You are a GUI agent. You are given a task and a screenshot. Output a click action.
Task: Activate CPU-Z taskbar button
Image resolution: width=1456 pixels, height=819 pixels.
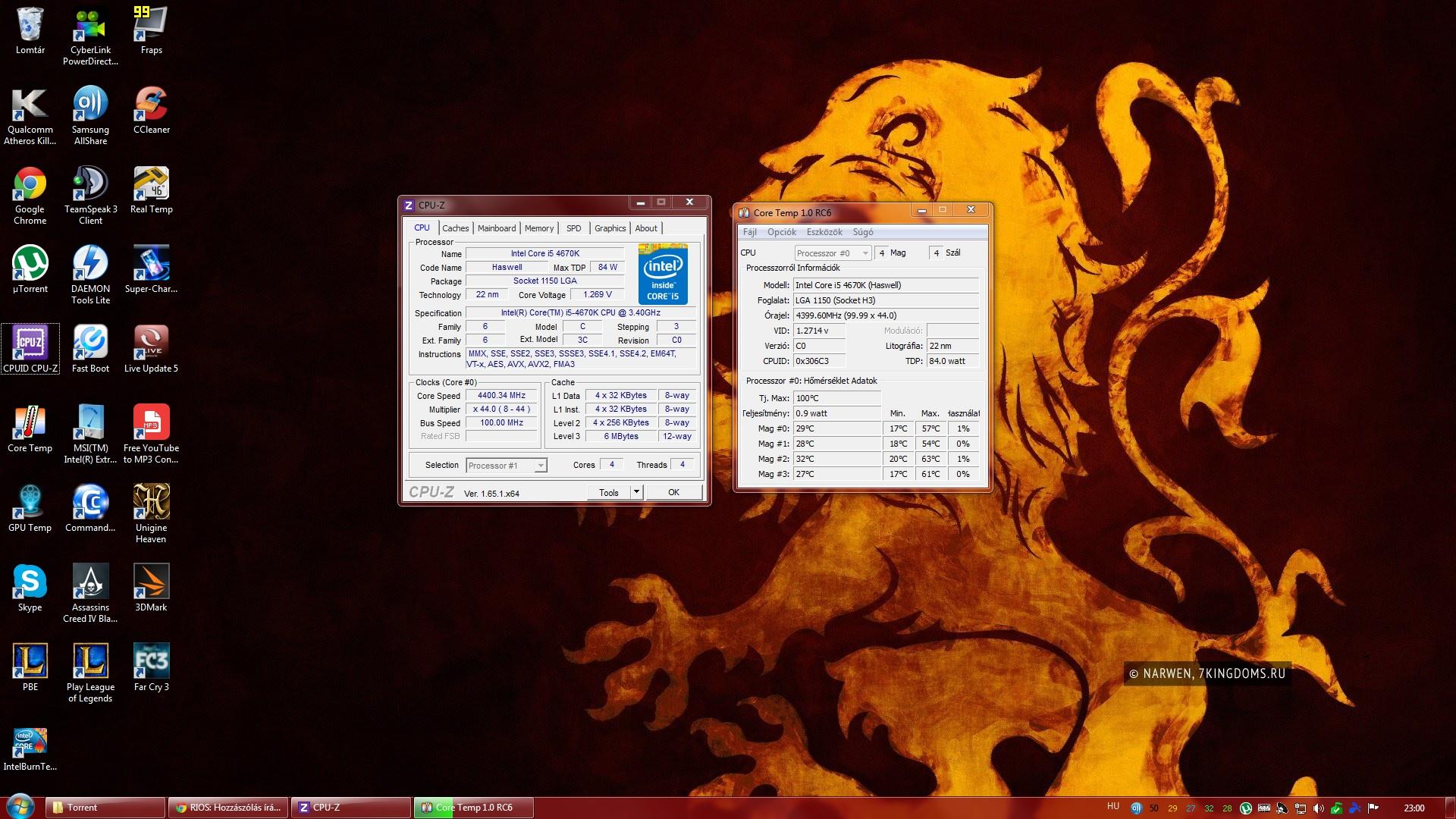pyautogui.click(x=351, y=808)
